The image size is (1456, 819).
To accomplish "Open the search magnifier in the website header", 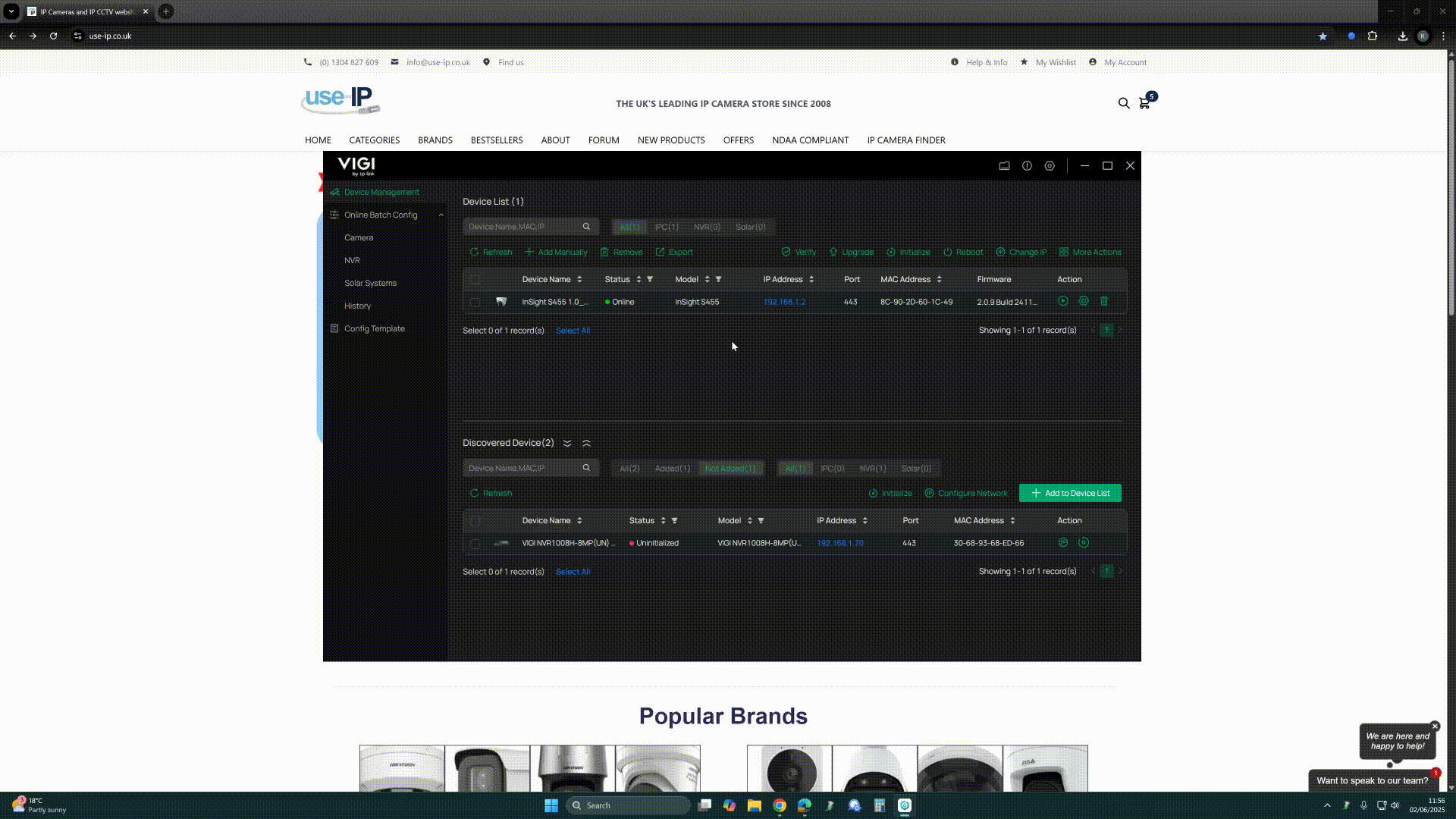I will [1123, 103].
